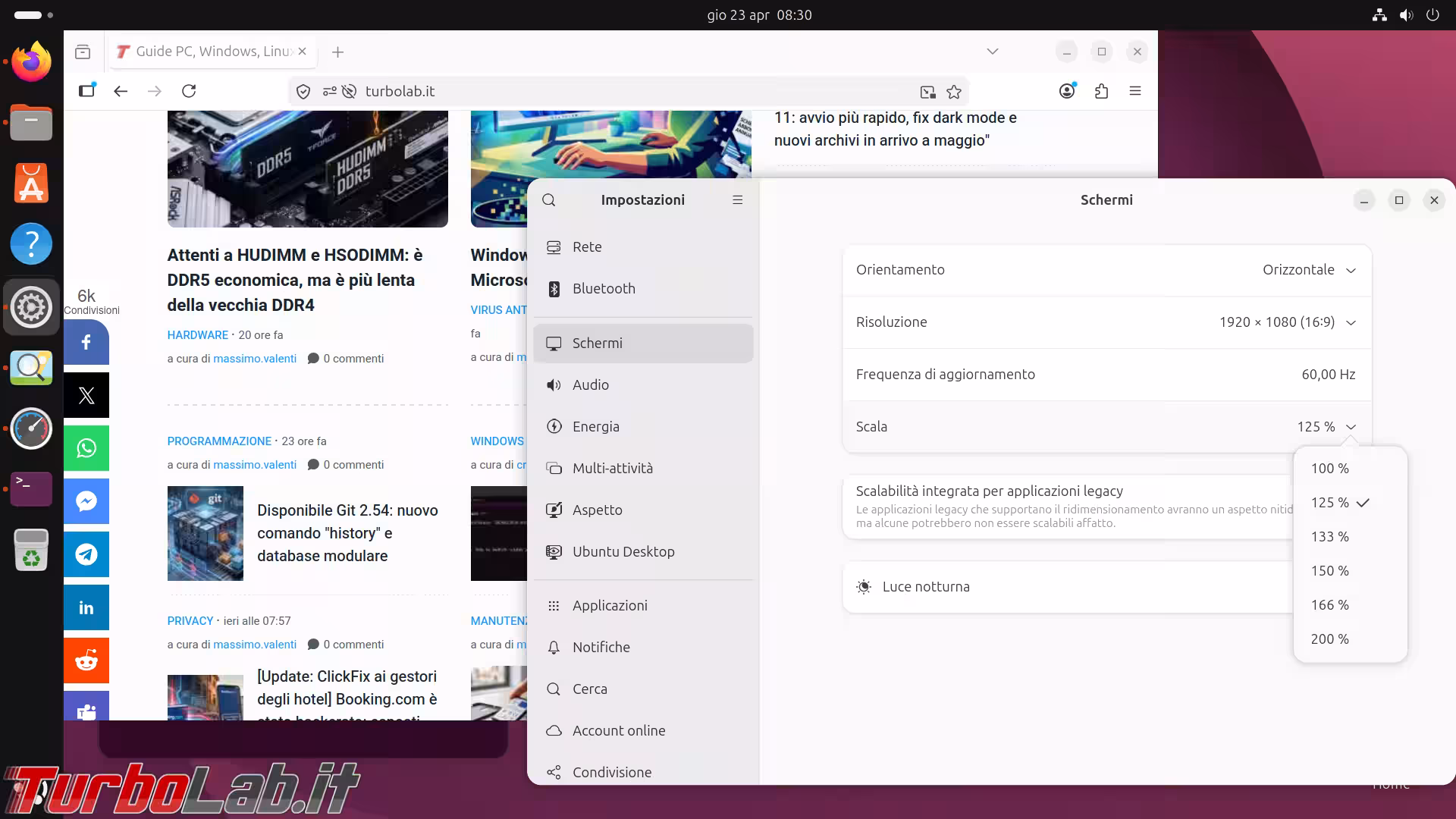This screenshot has width=1456, height=819.
Task: Reload the turbolab.it page
Action: click(x=189, y=91)
